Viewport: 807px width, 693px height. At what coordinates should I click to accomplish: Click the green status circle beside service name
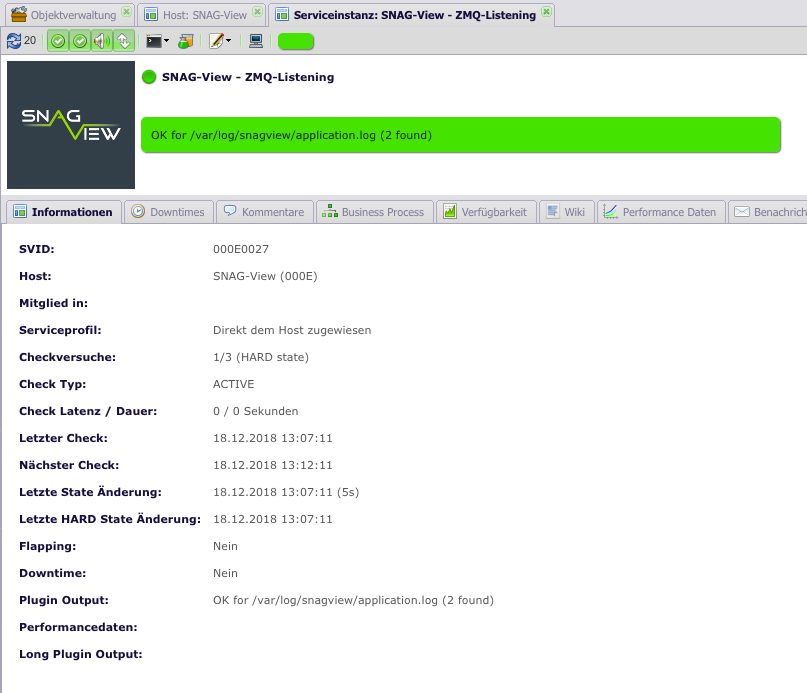point(149,77)
